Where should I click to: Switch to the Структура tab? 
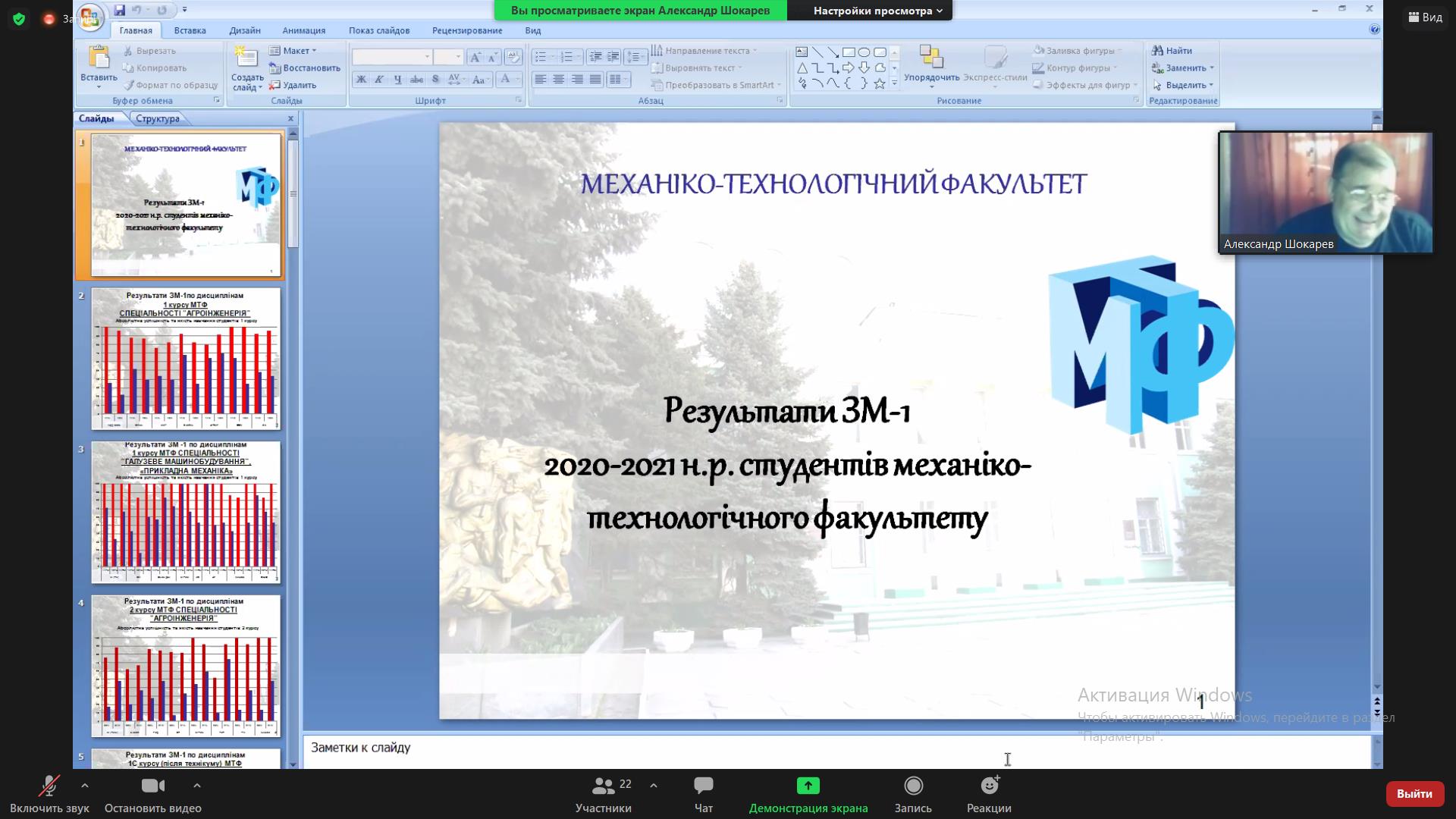pos(158,118)
